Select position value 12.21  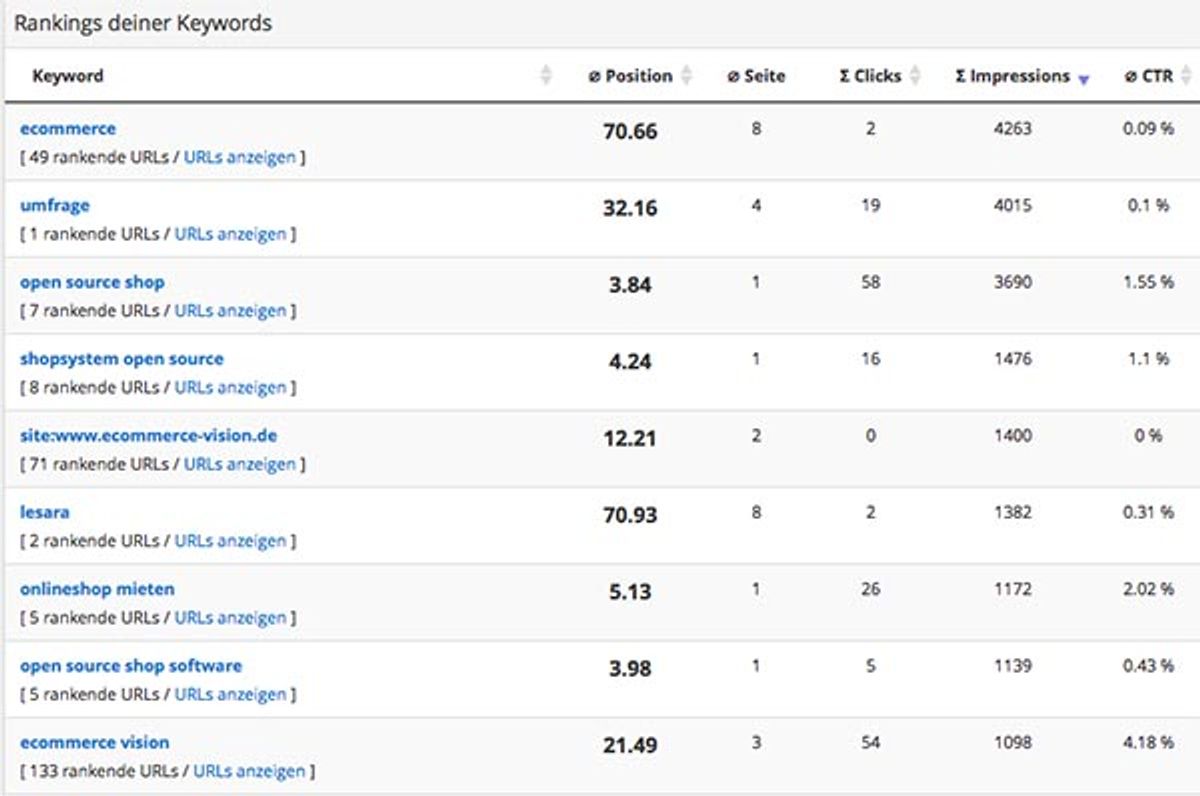click(x=630, y=438)
